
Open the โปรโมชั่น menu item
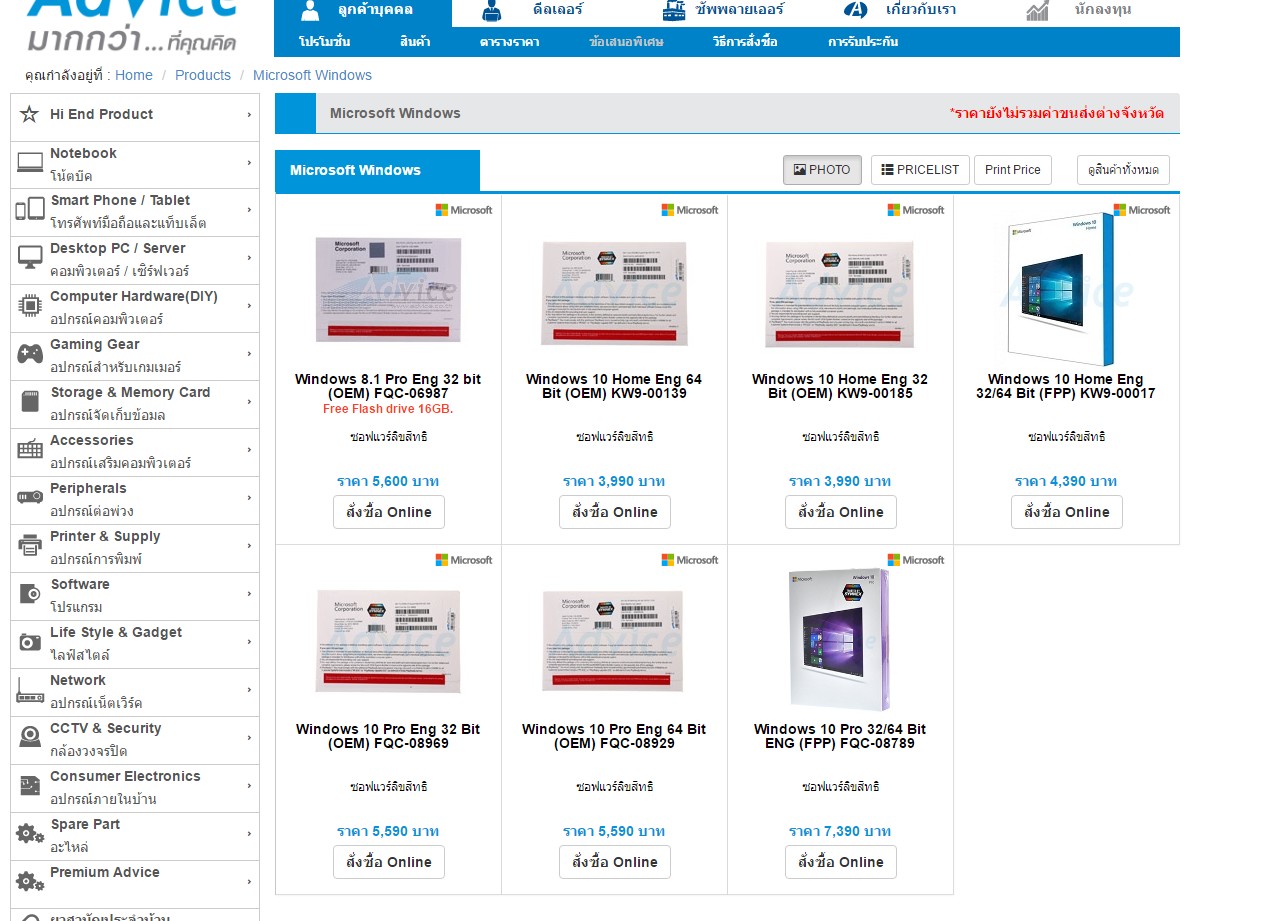[x=324, y=42]
